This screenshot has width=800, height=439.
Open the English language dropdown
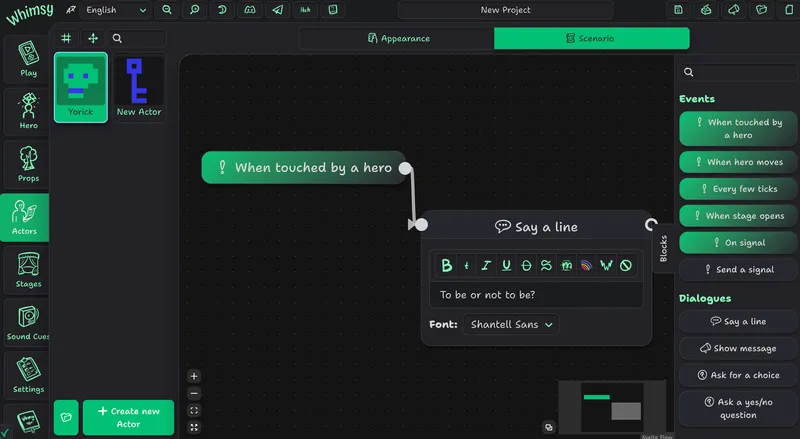[115, 10]
